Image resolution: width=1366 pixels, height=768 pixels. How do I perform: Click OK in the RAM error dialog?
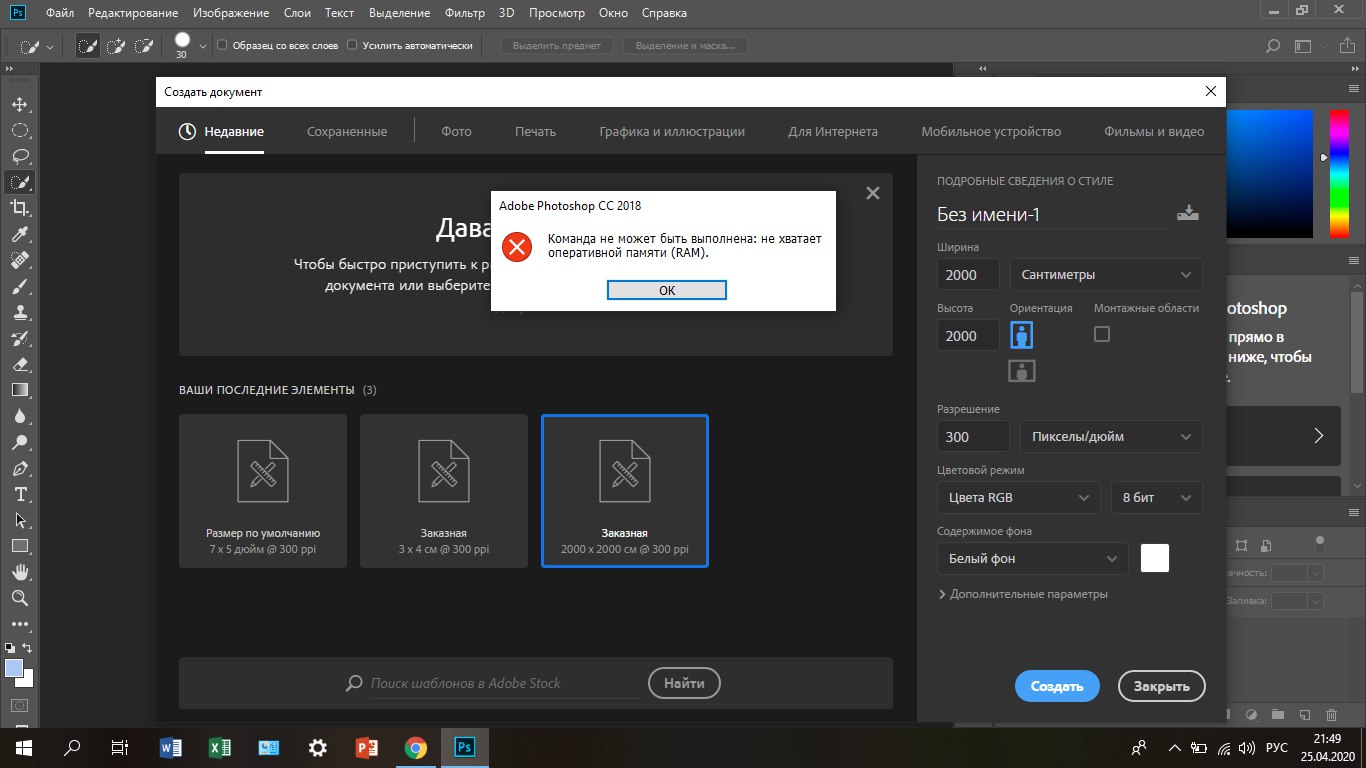coord(667,290)
